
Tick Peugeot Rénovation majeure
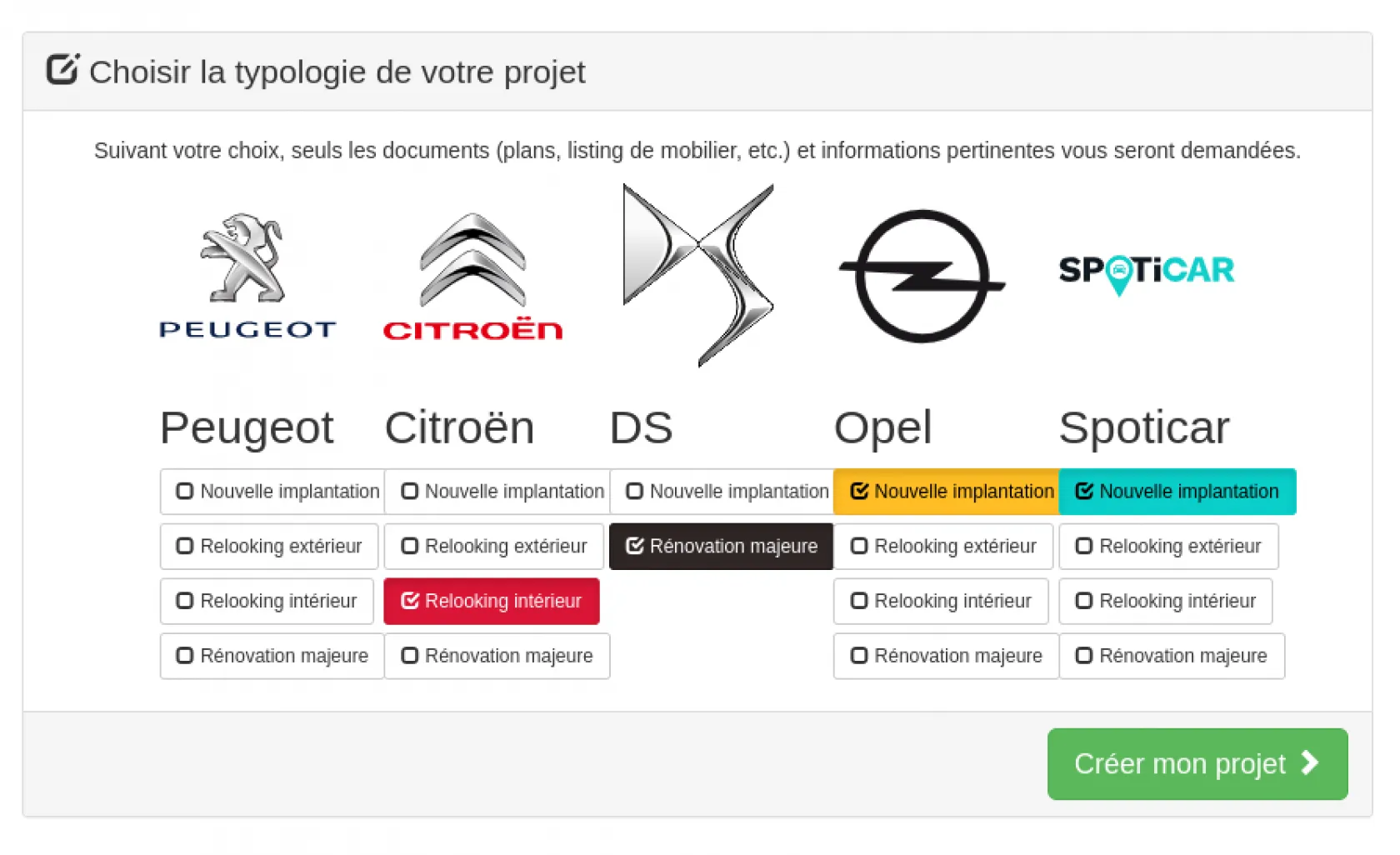(272, 657)
